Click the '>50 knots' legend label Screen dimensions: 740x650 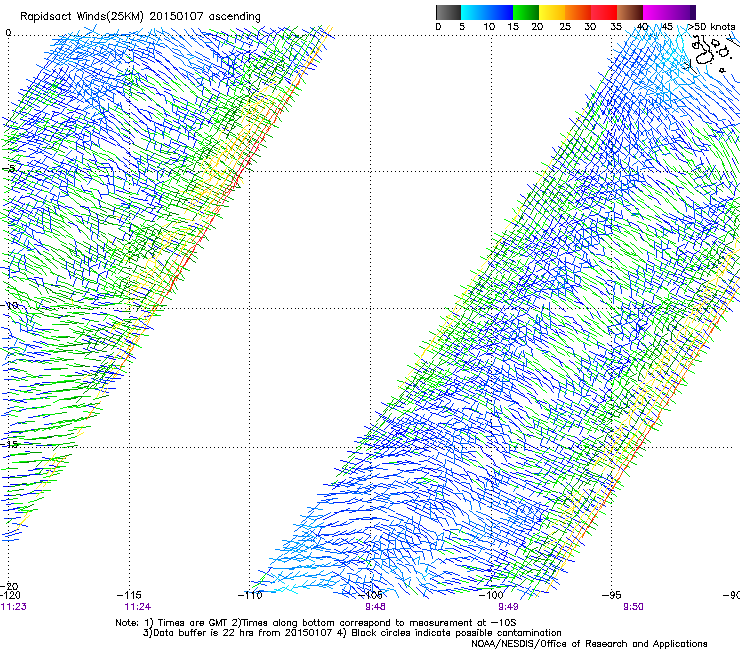[711, 27]
